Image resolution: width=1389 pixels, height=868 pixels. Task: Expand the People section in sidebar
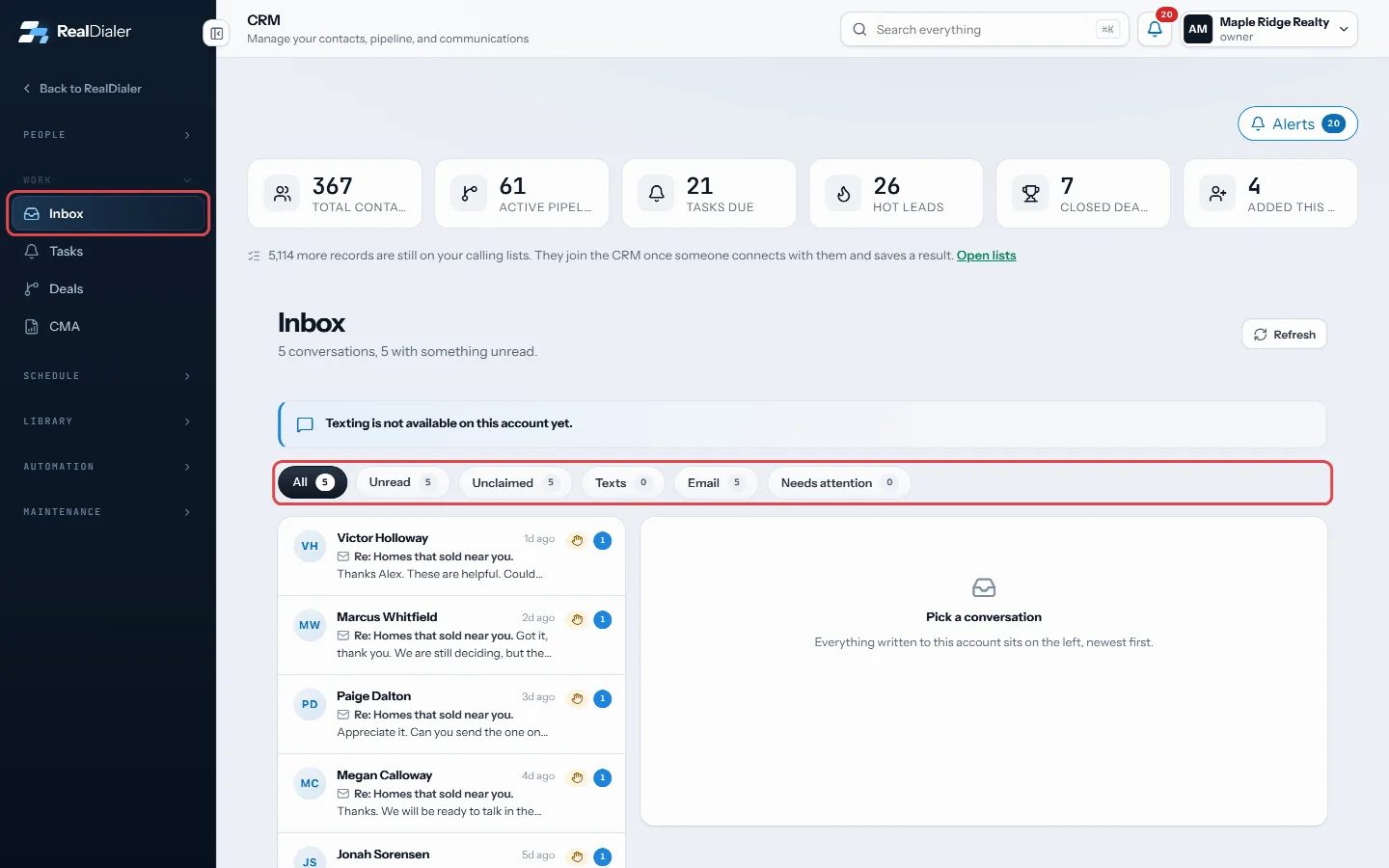(x=107, y=135)
